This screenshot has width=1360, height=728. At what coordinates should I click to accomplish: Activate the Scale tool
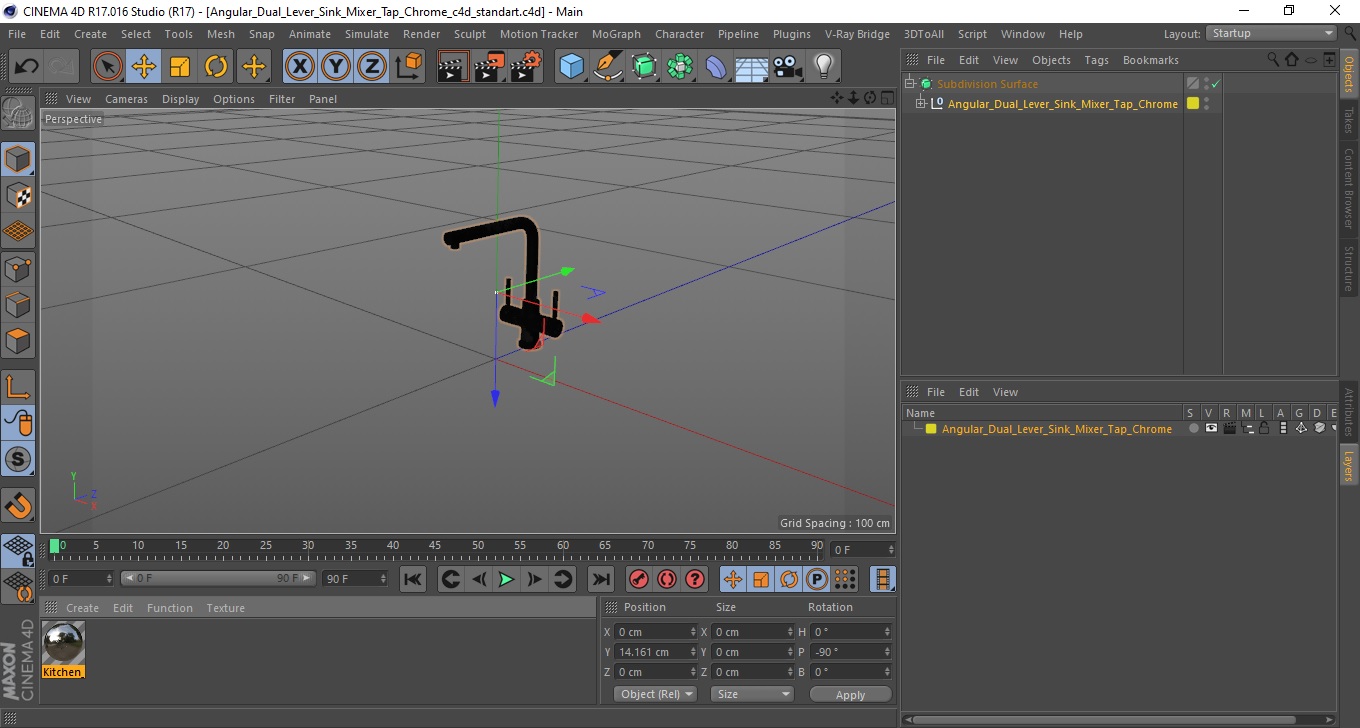tap(180, 67)
